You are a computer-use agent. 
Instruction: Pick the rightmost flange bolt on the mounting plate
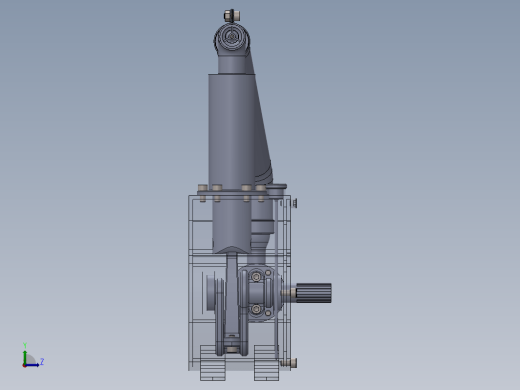tap(261, 193)
